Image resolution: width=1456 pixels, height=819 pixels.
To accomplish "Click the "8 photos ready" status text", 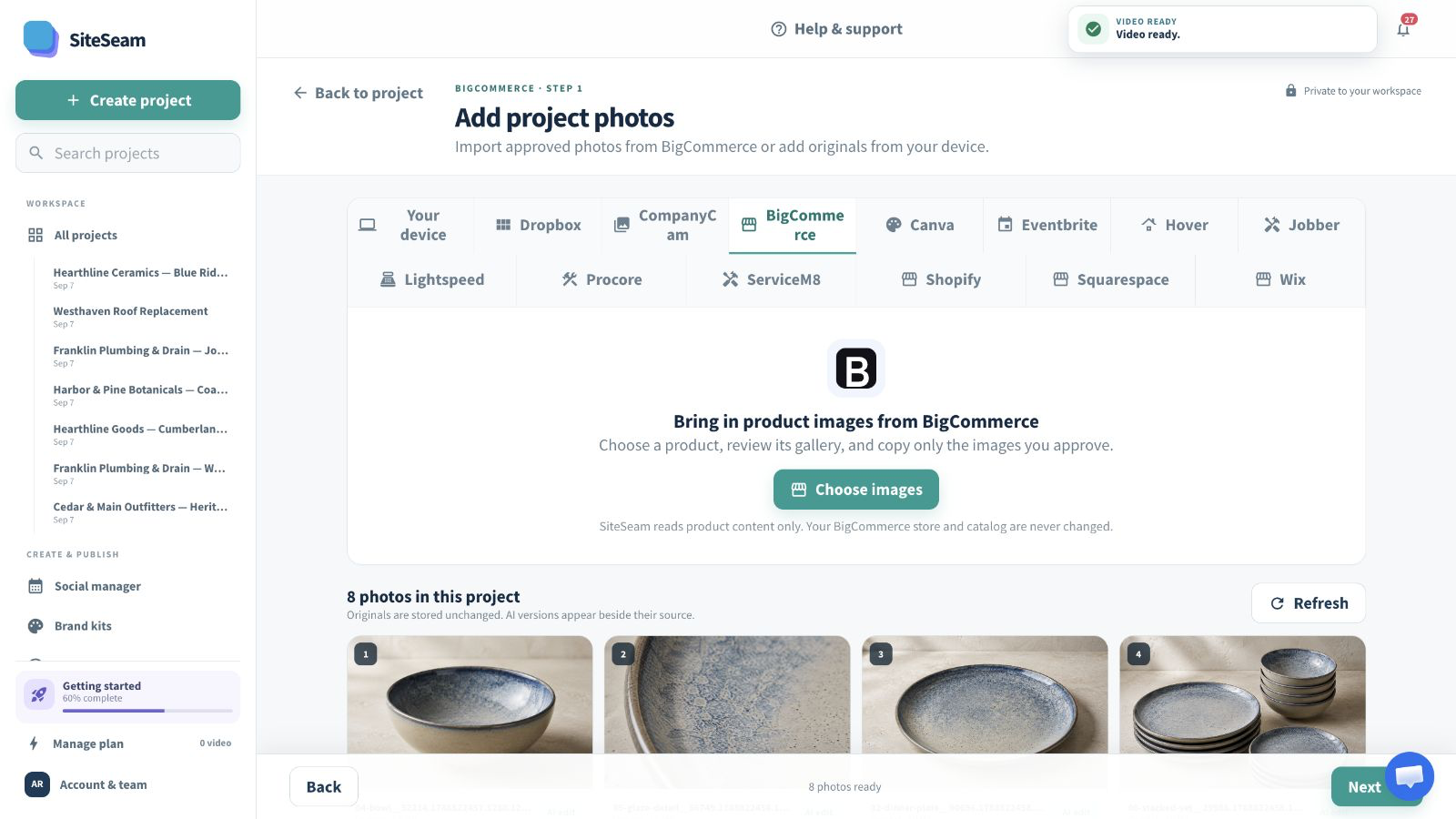I will point(844,787).
